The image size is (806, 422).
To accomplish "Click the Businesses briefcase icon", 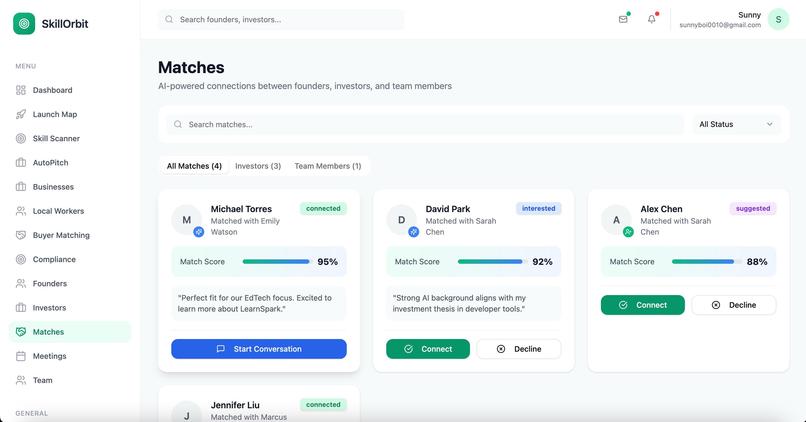I will click(x=21, y=187).
